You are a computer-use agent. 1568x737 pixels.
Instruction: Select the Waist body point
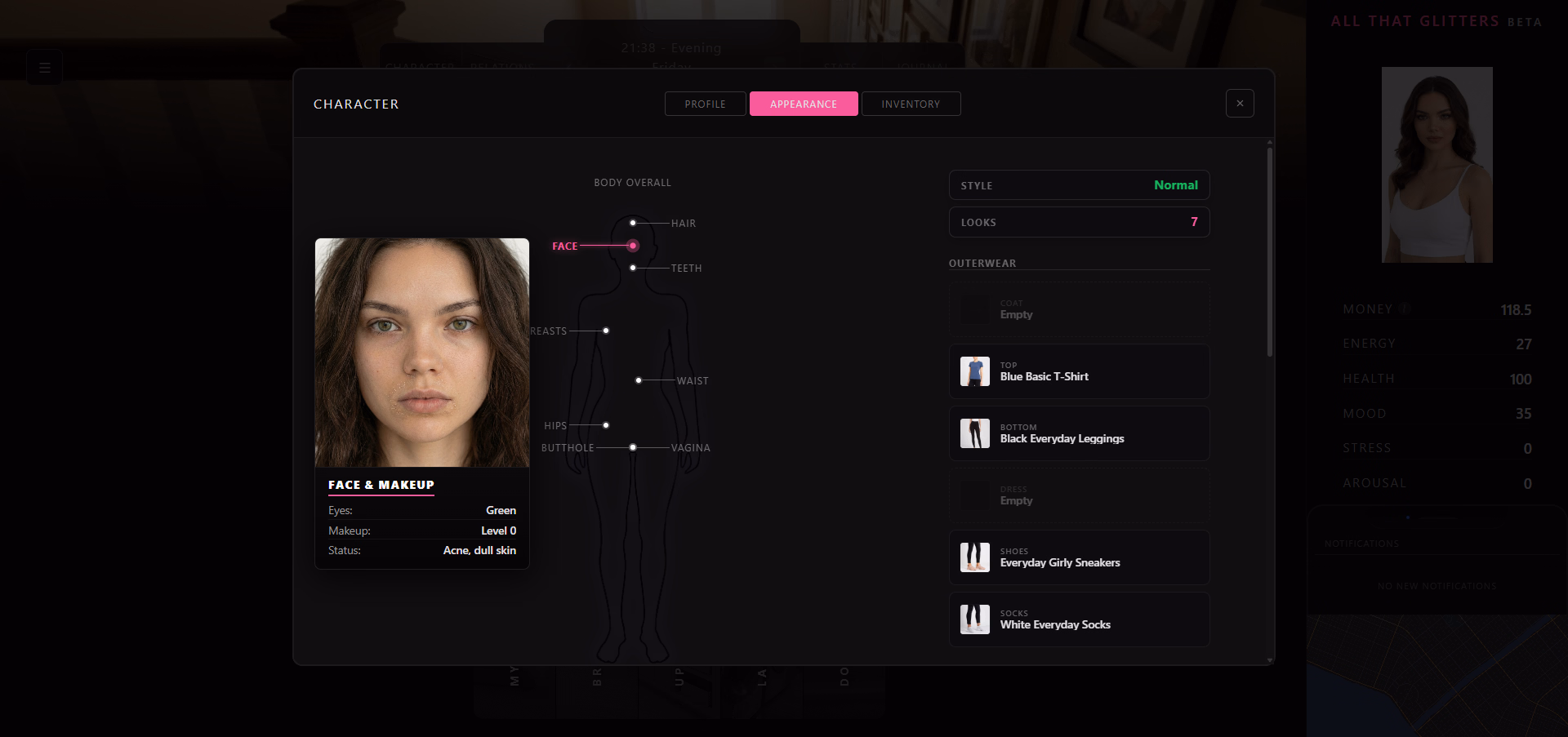[x=639, y=380]
